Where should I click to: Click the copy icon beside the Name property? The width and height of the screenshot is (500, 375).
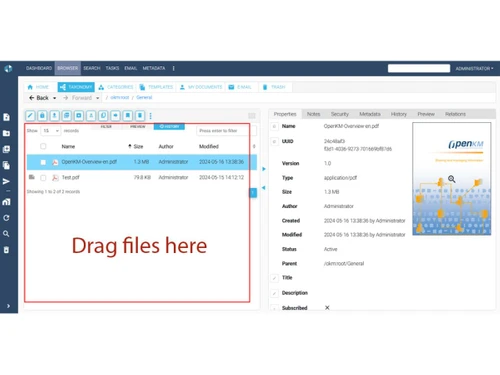[274, 126]
